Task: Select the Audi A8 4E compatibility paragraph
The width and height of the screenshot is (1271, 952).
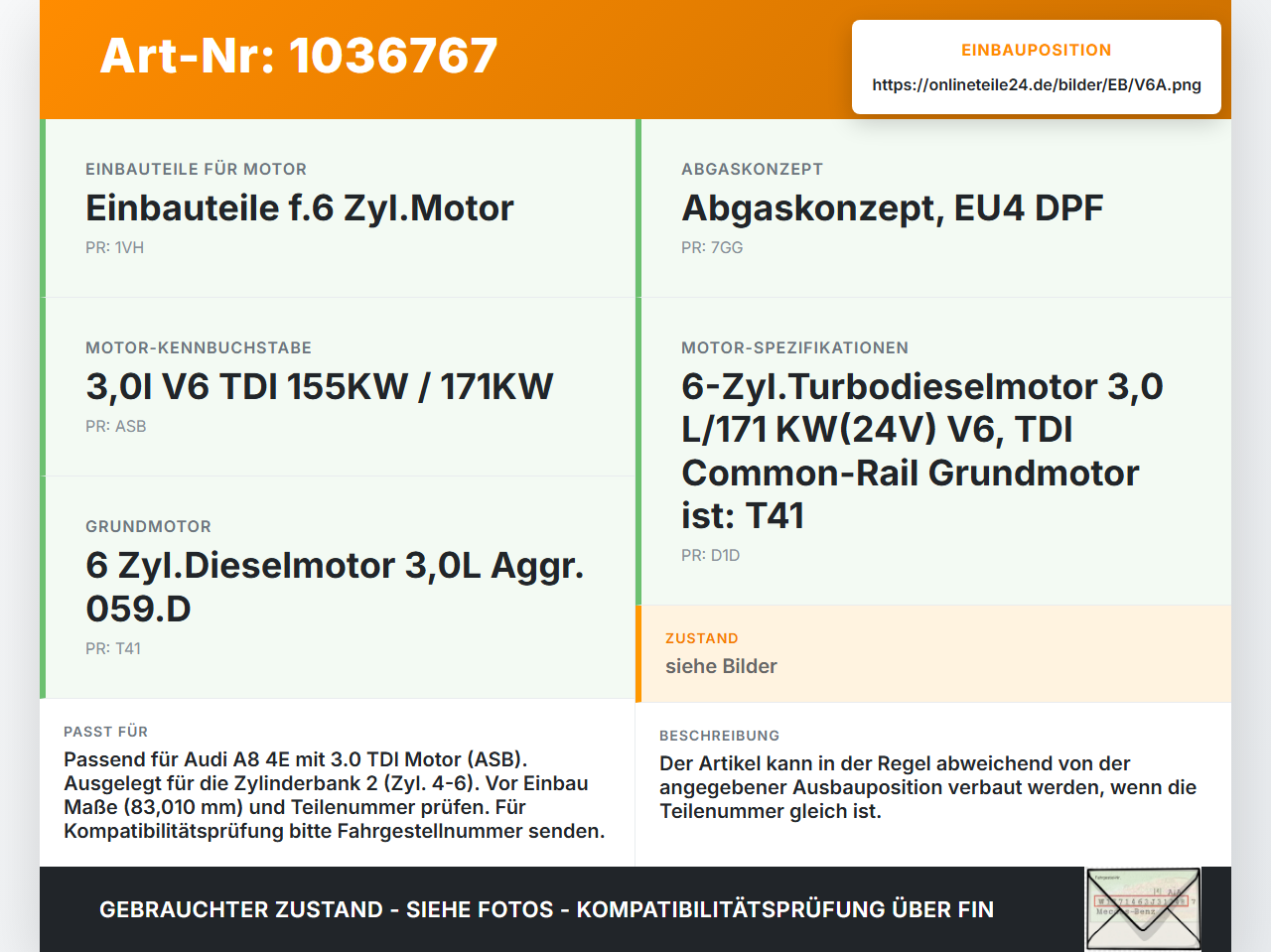Action: point(335,795)
